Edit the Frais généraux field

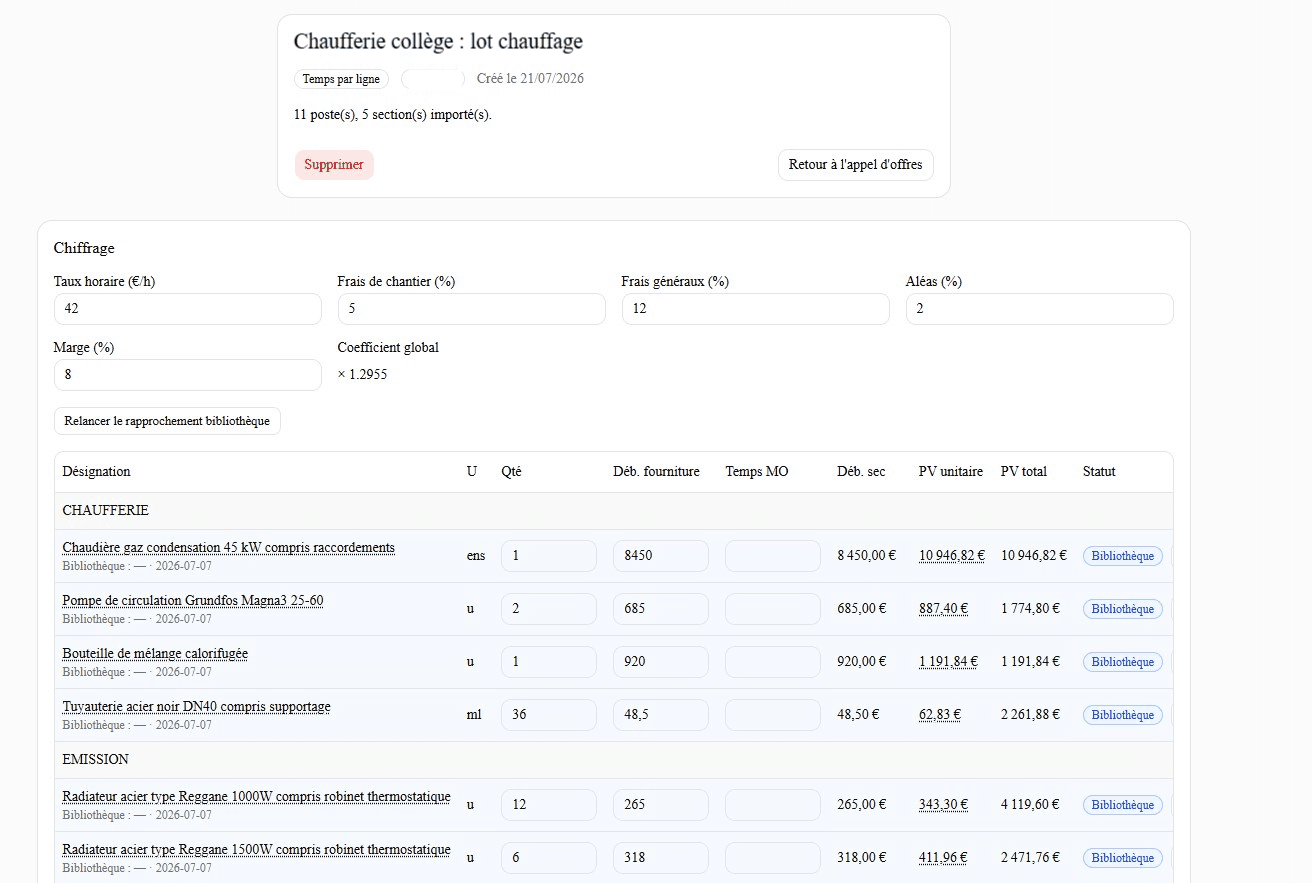(x=756, y=309)
